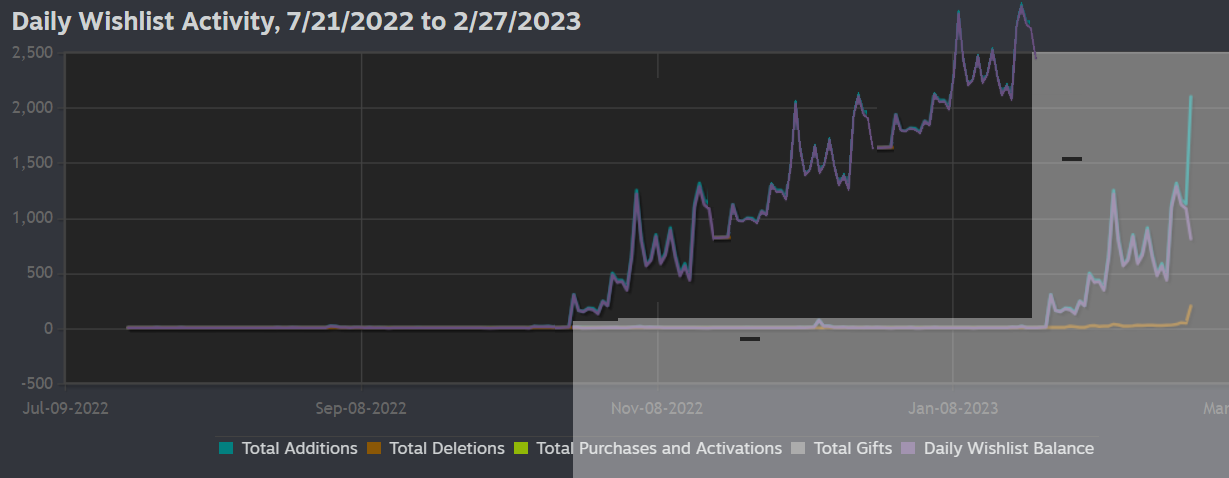The width and height of the screenshot is (1229, 478).
Task: Click the Jul-09-2022 x-axis date label
Action: (x=65, y=408)
